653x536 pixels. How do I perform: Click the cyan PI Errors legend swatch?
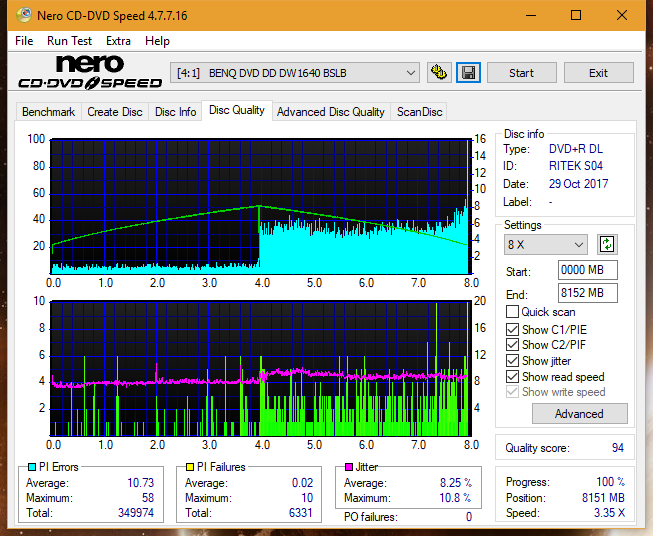pyautogui.click(x=31, y=467)
